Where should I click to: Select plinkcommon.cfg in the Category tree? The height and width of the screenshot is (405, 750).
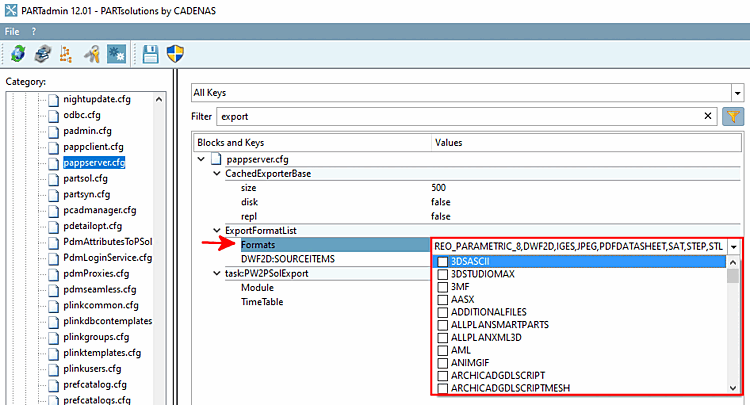(x=101, y=305)
